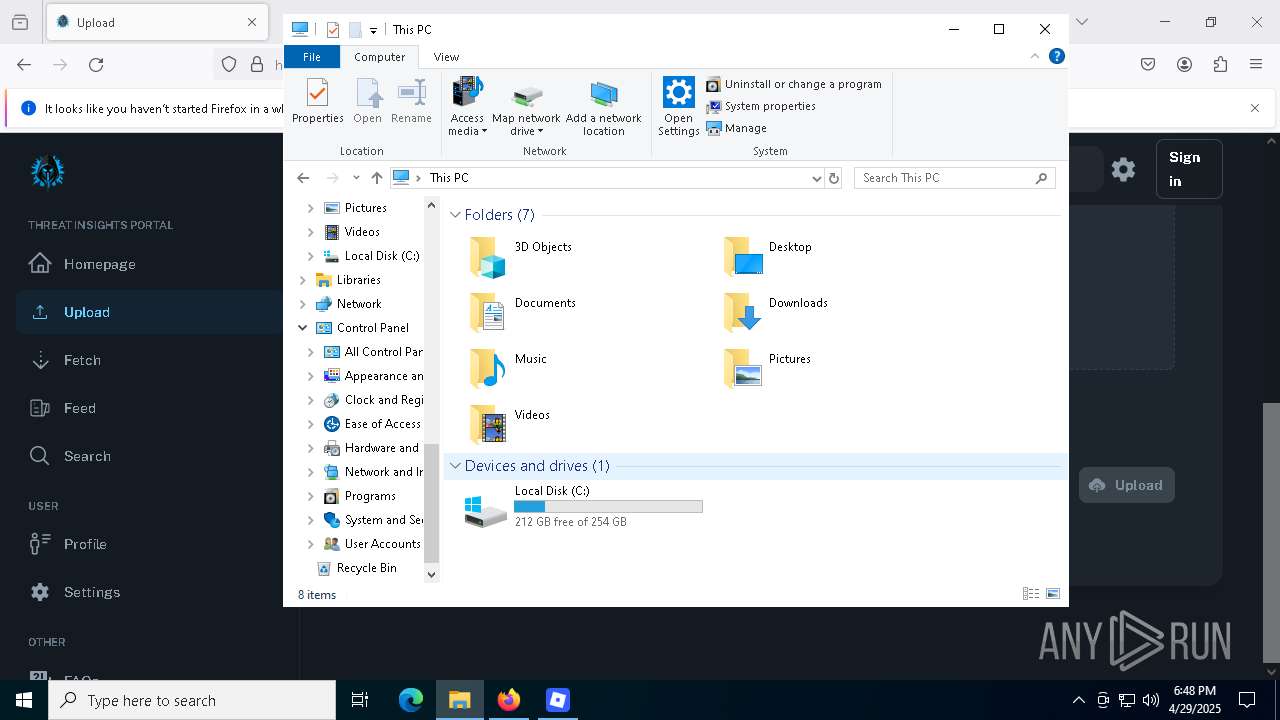Open recent locations dropdown arrow
Viewport: 1280px width, 720px height.
pos(355,178)
